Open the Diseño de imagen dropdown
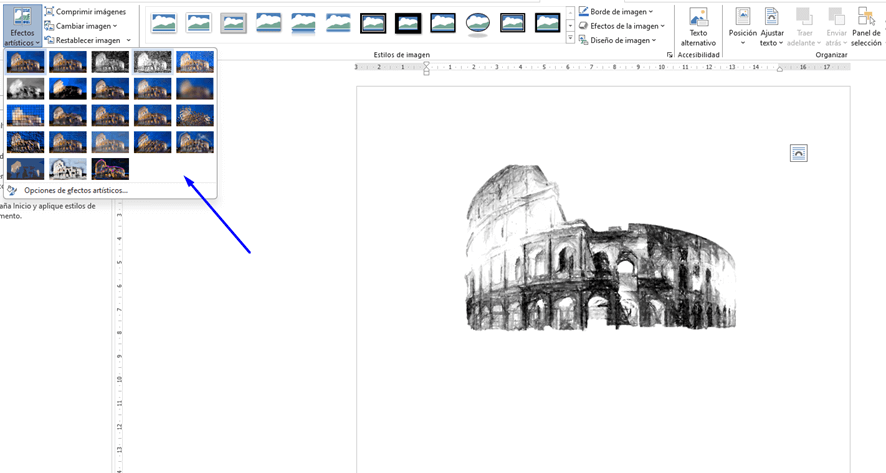The height and width of the screenshot is (473, 886). click(622, 40)
